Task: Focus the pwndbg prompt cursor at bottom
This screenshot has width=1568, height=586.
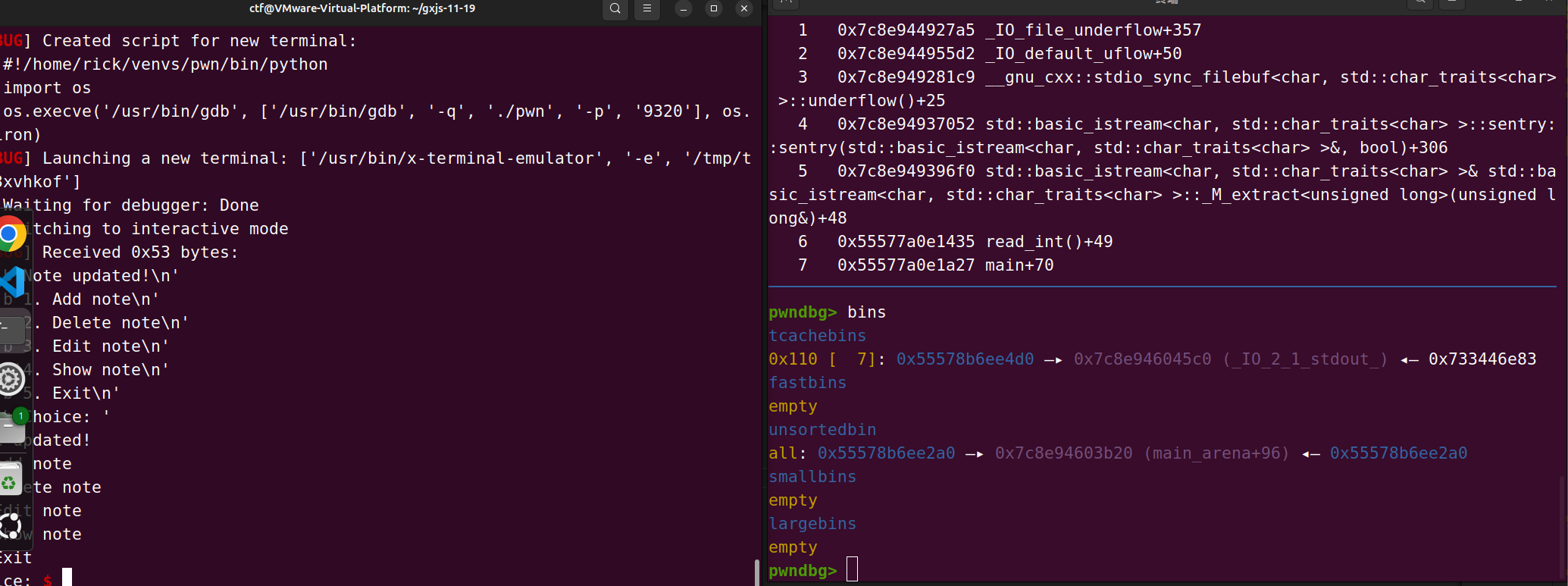Action: point(852,570)
